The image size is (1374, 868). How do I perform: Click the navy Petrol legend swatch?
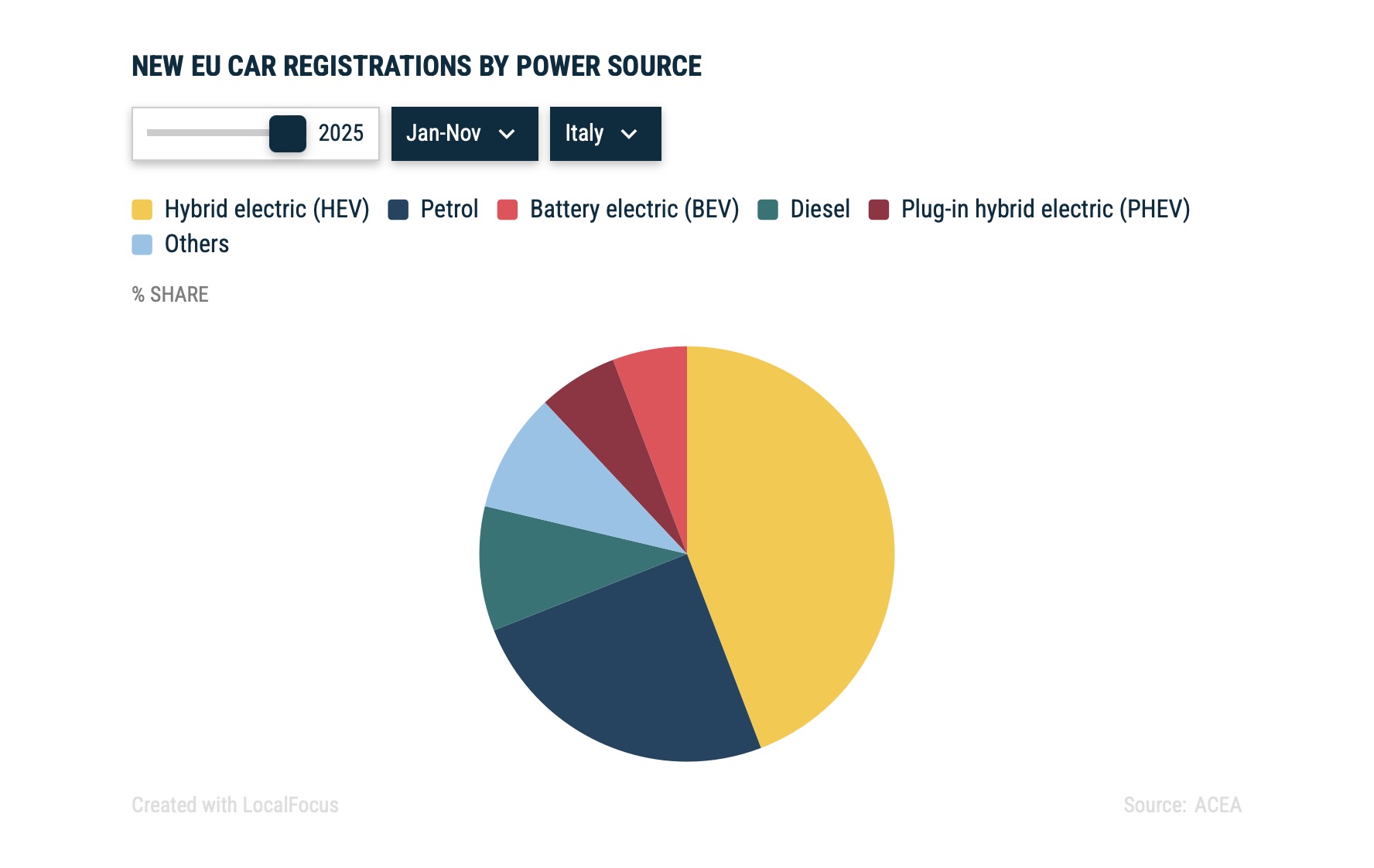coord(398,210)
